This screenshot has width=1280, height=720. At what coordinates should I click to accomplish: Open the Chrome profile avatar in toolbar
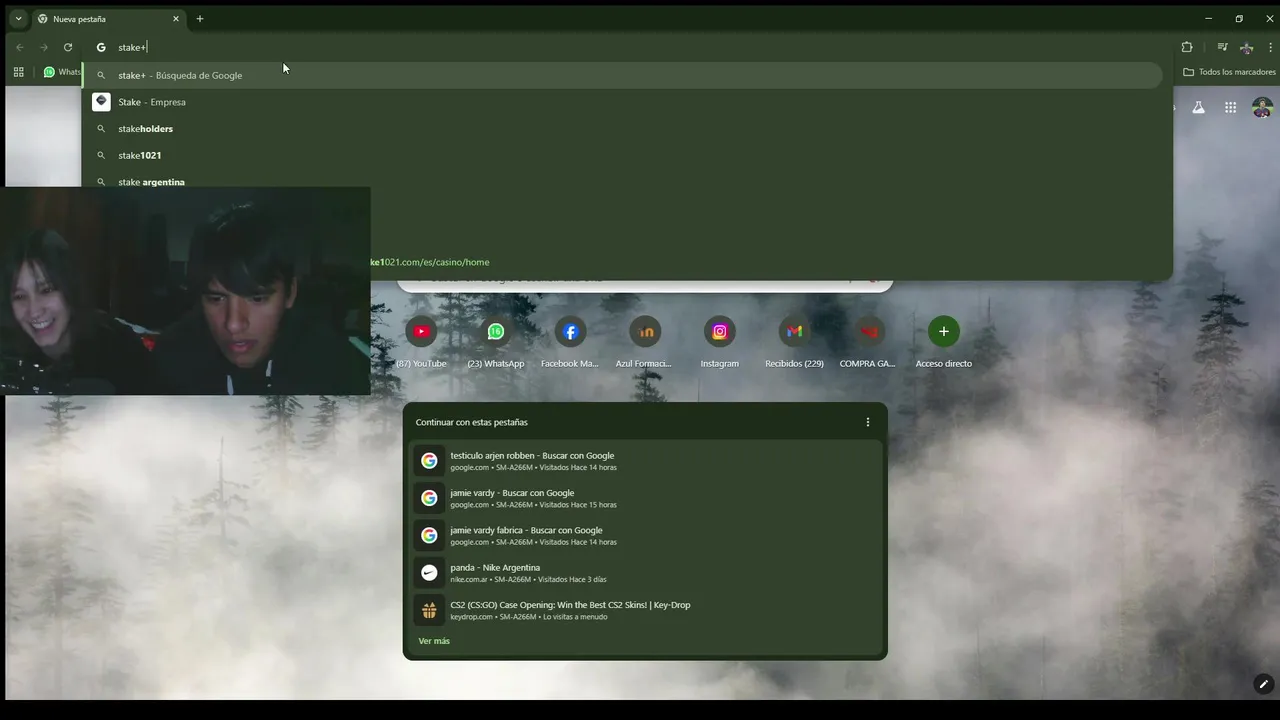[x=1246, y=47]
